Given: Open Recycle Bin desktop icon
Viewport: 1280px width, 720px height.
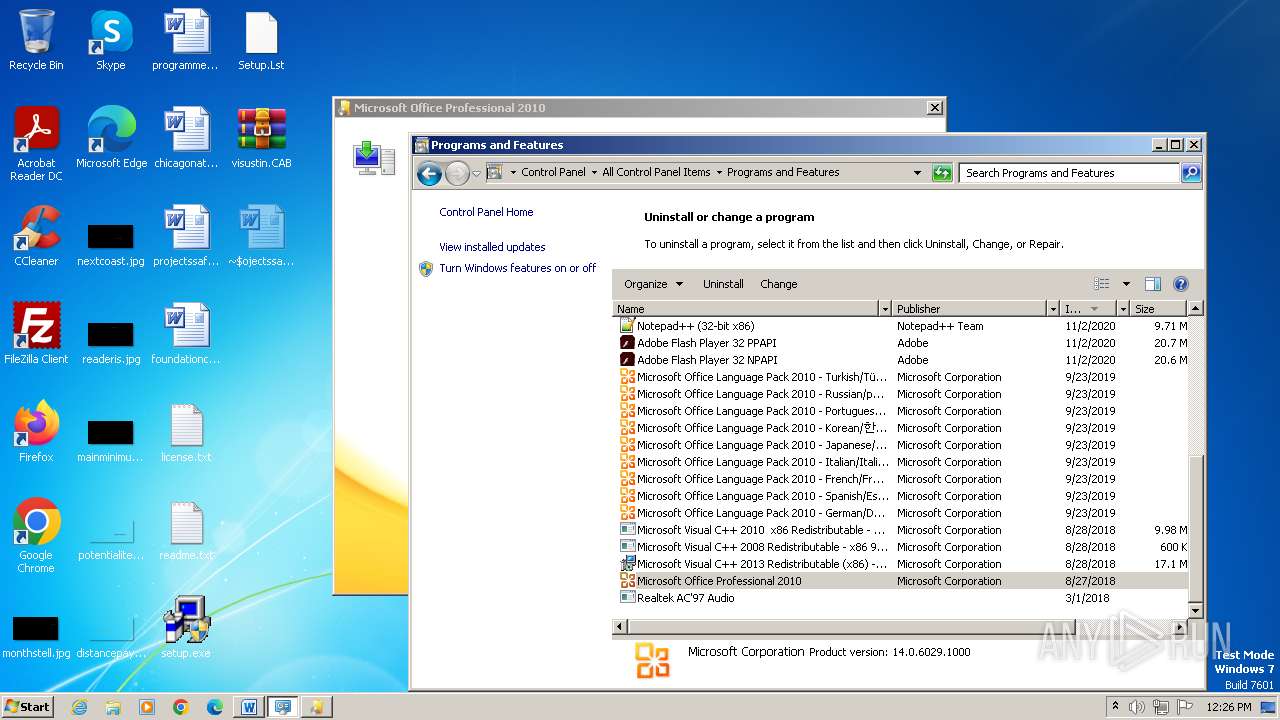Looking at the screenshot, I should coord(36,40).
